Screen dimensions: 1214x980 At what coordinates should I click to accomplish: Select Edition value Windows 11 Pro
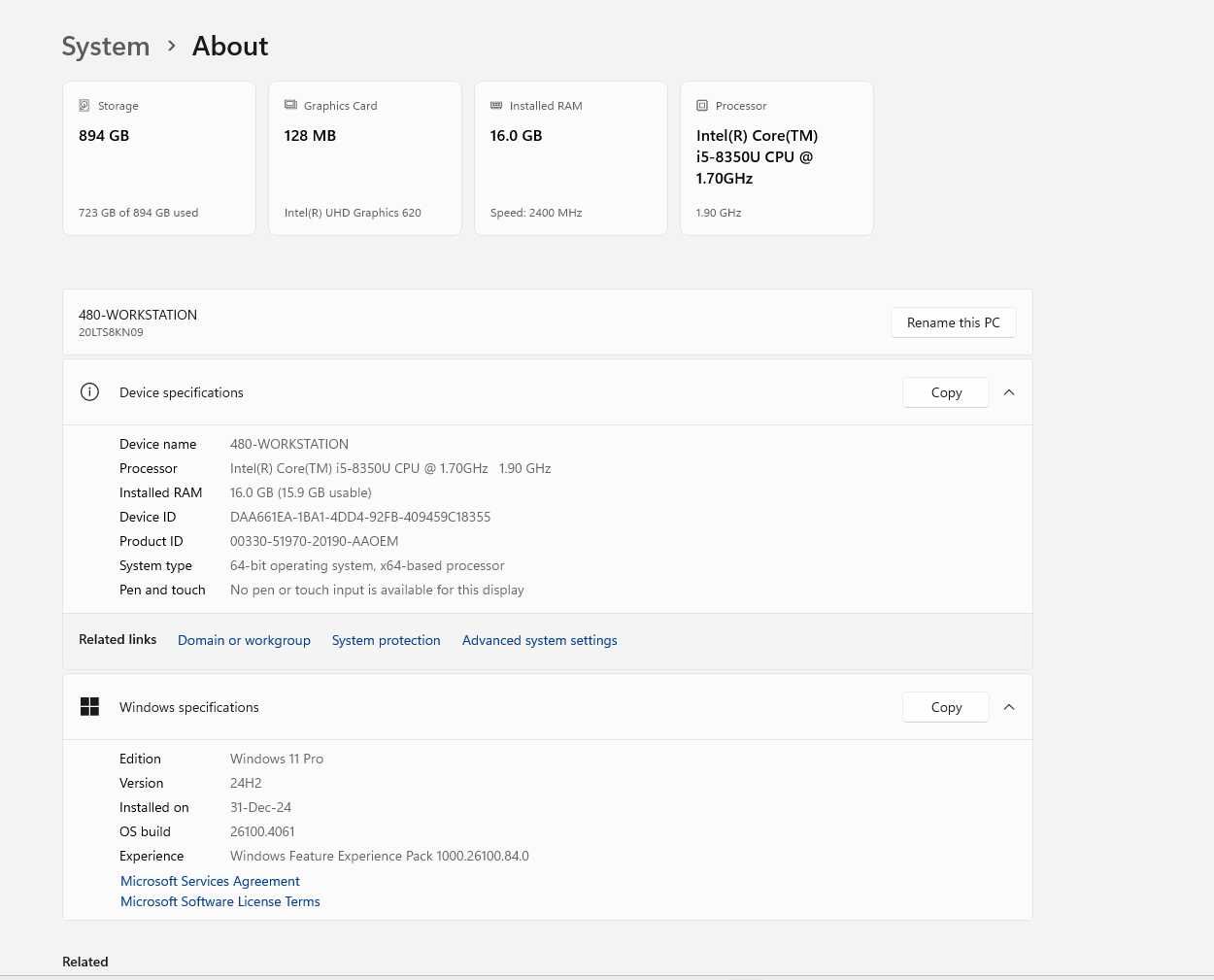277,759
